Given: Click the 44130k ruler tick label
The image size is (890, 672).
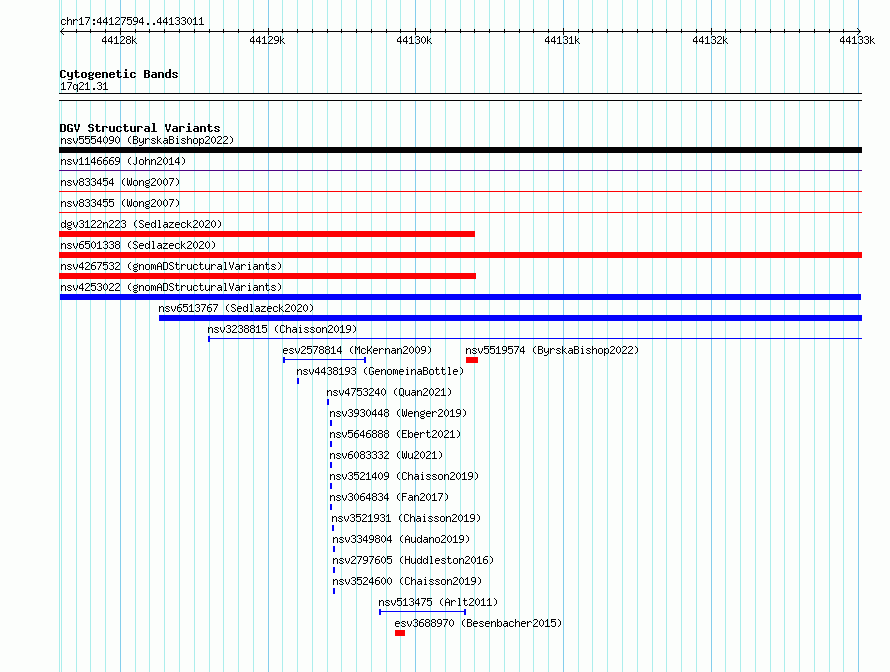Looking at the screenshot, I should click(x=414, y=40).
